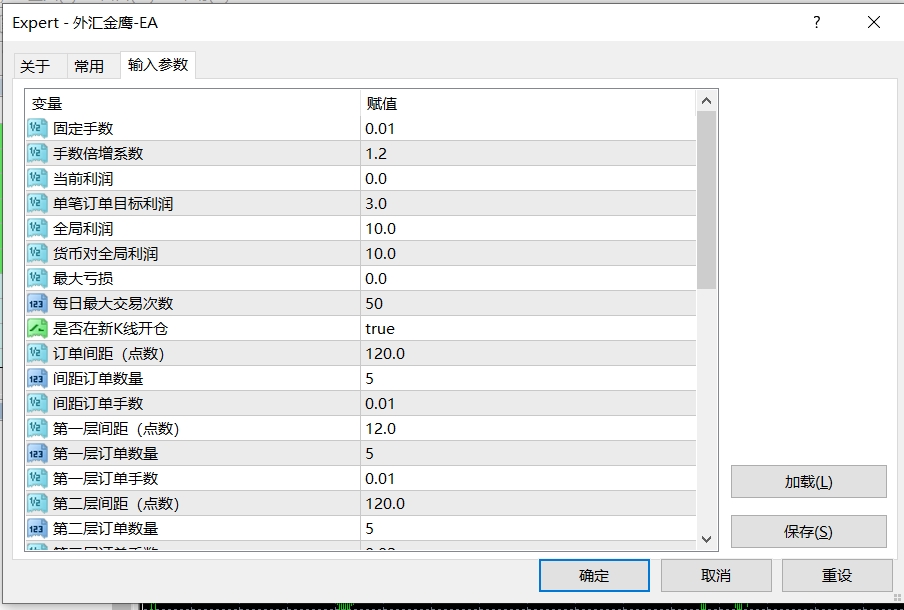Click the vertical scrollbar thumb
Image resolution: width=904 pixels, height=610 pixels.
point(706,200)
